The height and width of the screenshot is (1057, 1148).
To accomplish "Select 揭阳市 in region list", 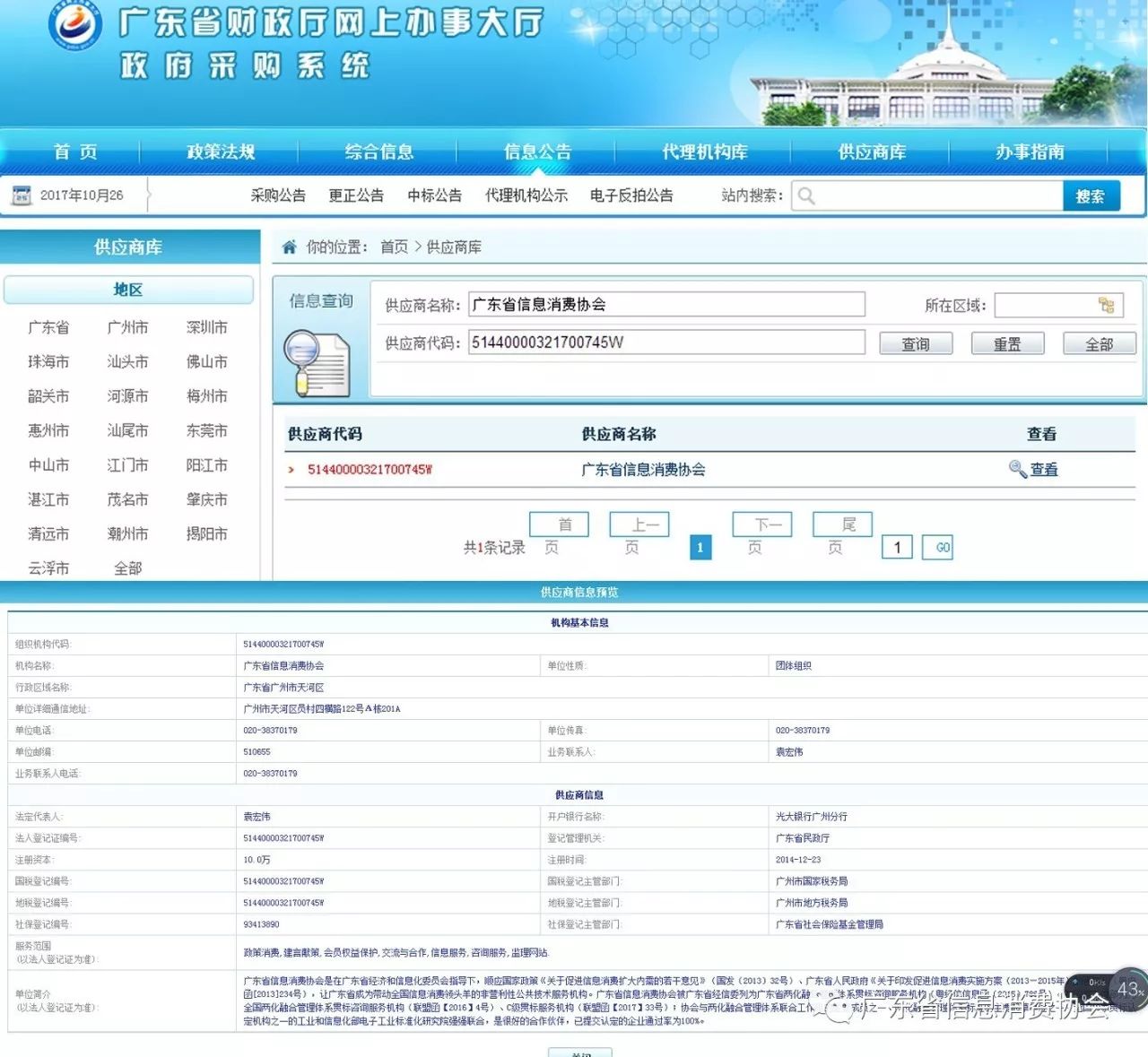I will point(207,534).
